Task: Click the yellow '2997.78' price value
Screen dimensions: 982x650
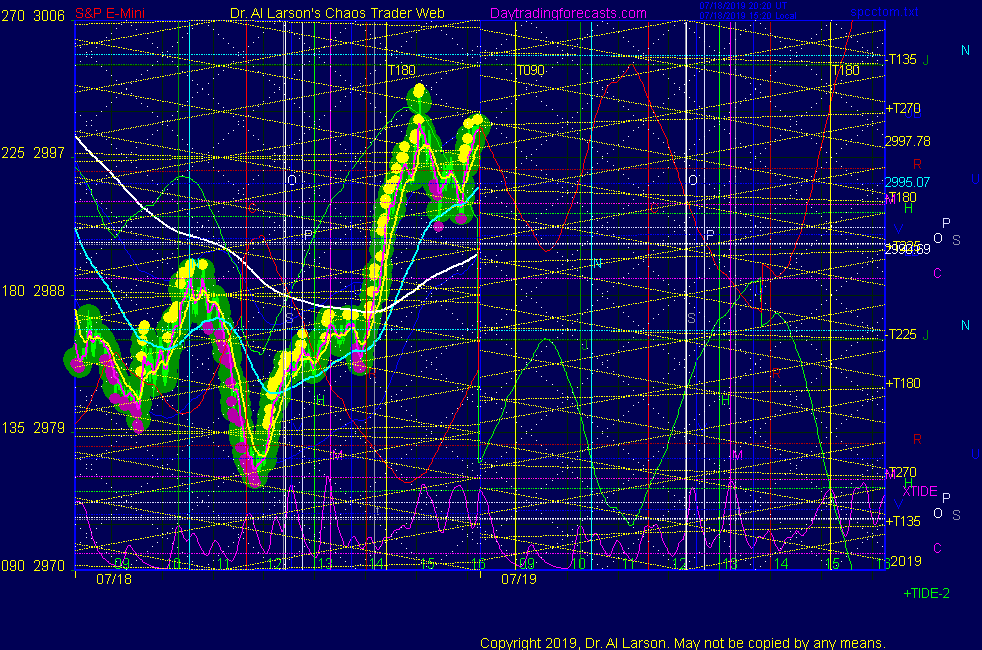Action: click(907, 142)
